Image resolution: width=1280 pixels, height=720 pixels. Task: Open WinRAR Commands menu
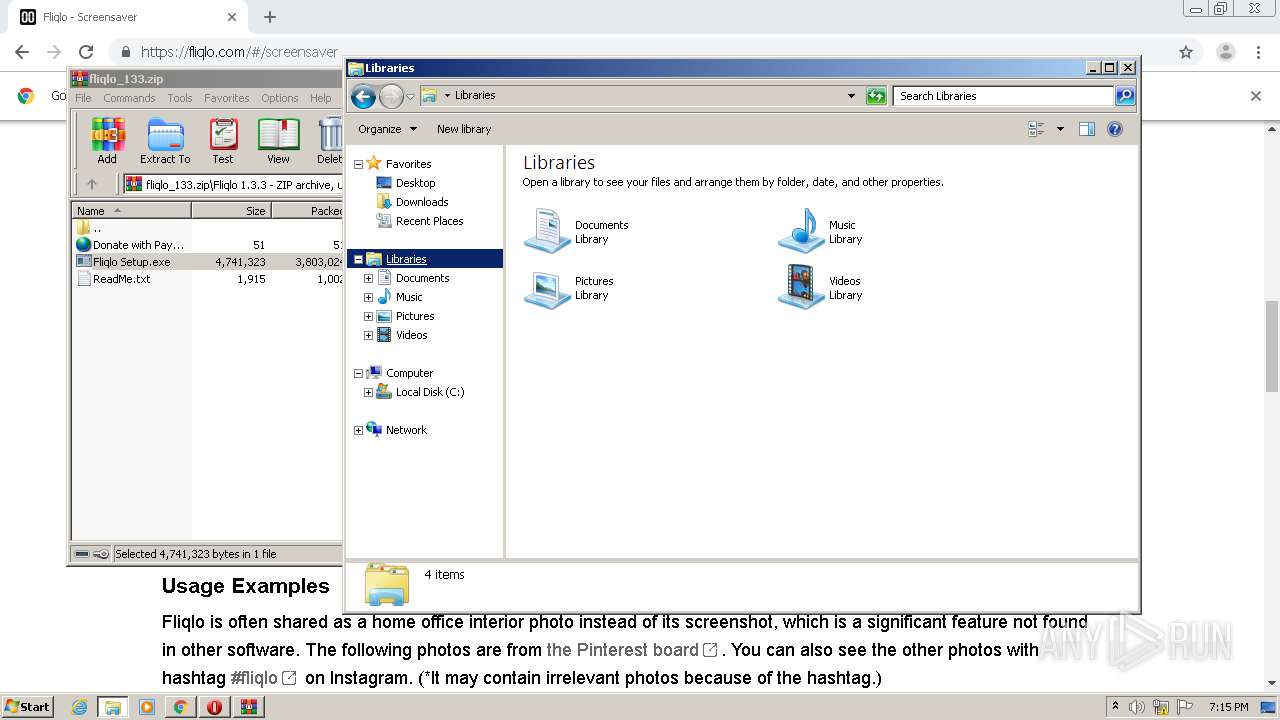tap(129, 98)
